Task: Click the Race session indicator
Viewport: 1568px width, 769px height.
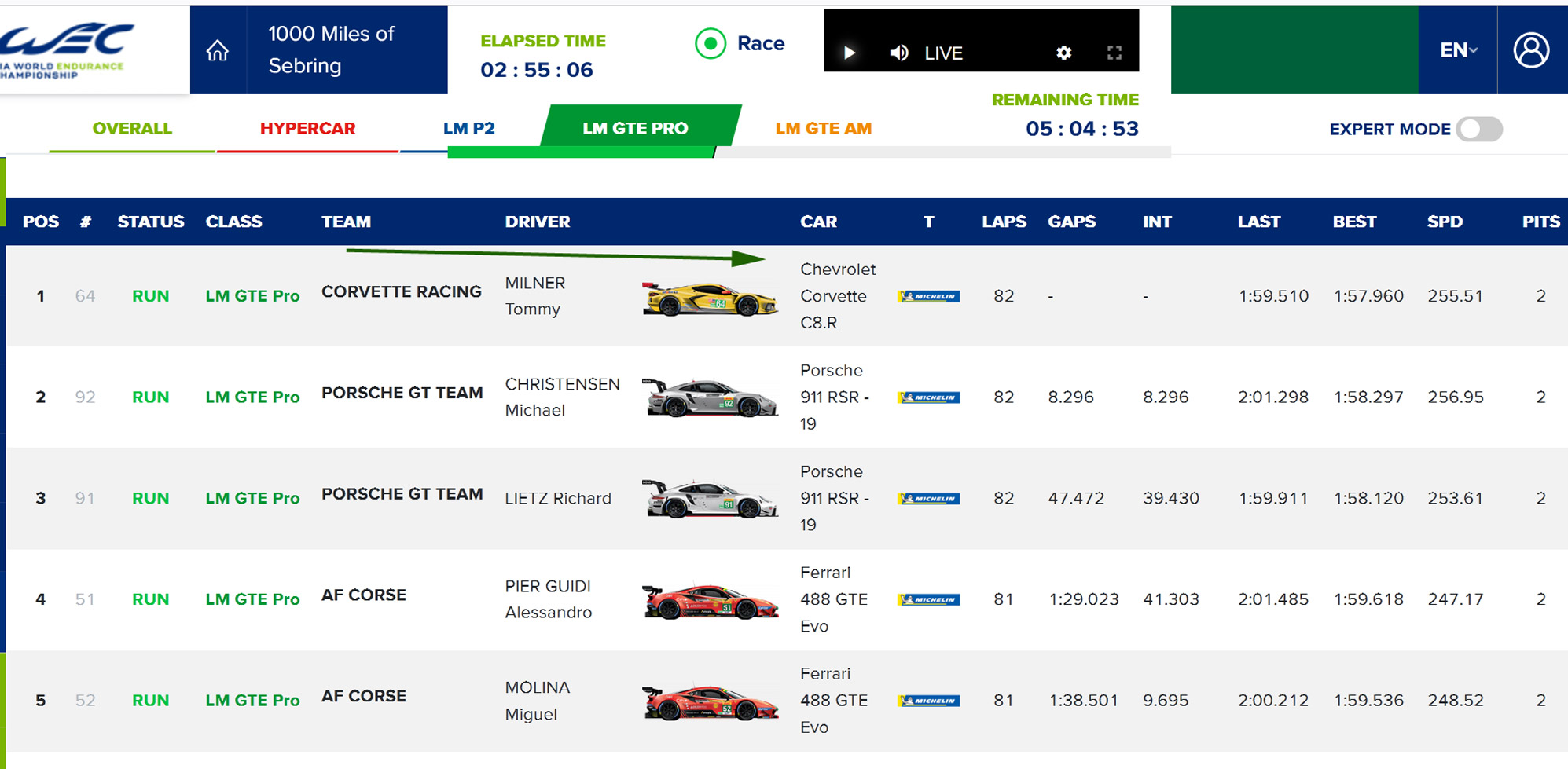Action: point(740,43)
